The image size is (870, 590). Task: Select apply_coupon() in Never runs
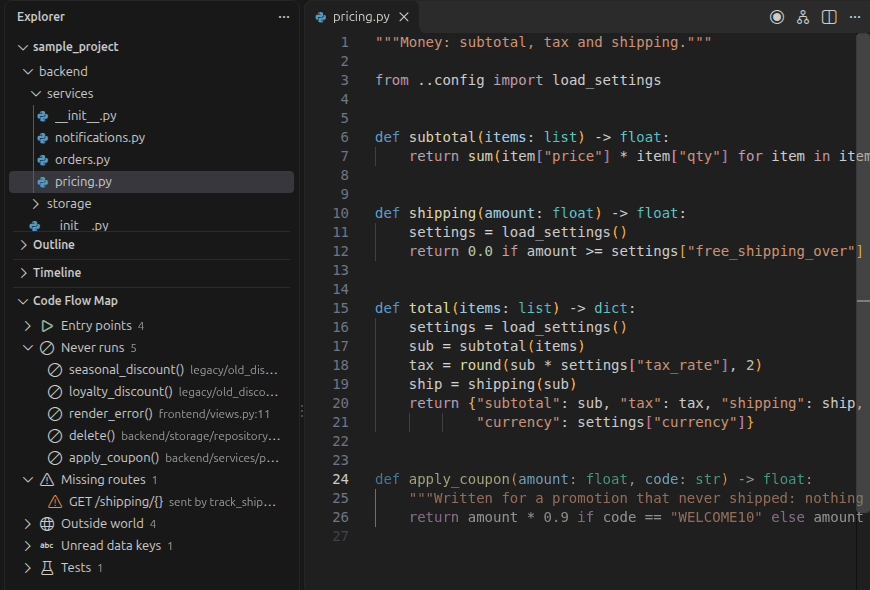point(151,458)
